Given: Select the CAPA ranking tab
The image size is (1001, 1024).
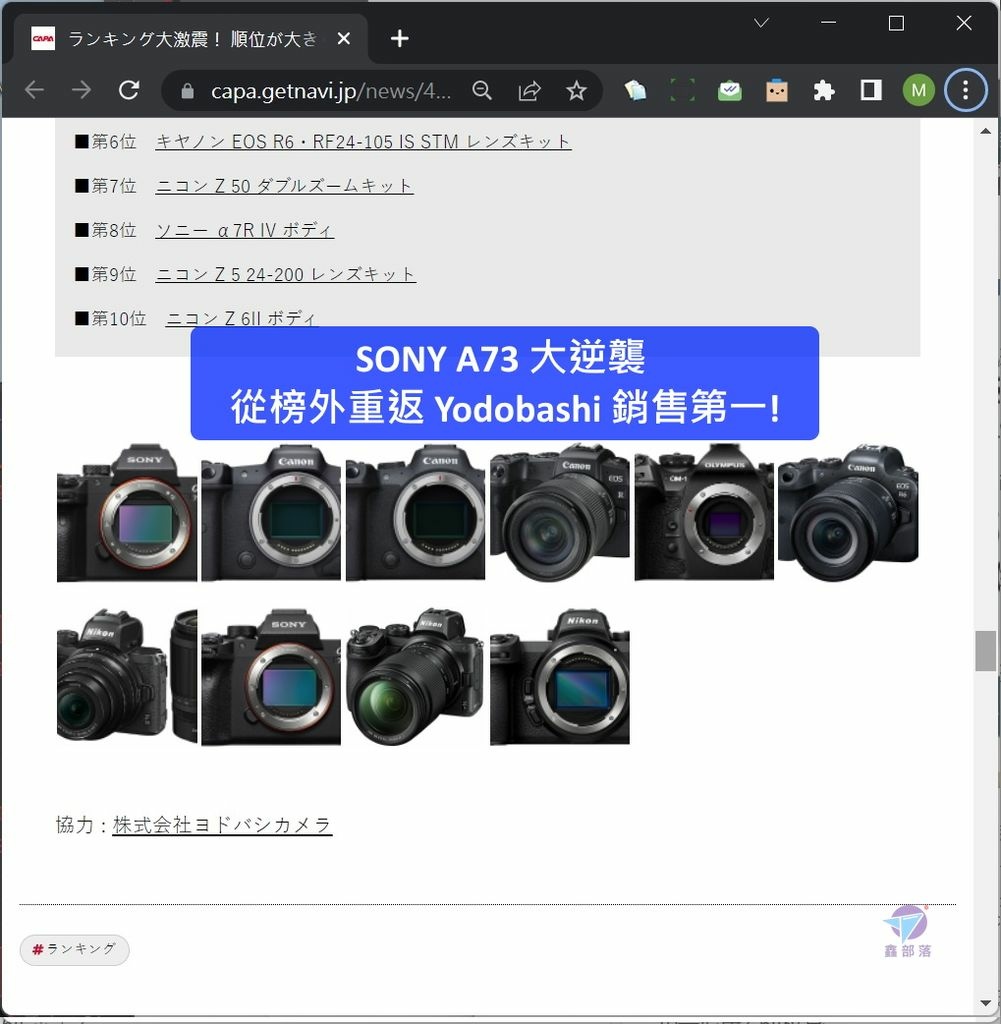Looking at the screenshot, I should (189, 39).
